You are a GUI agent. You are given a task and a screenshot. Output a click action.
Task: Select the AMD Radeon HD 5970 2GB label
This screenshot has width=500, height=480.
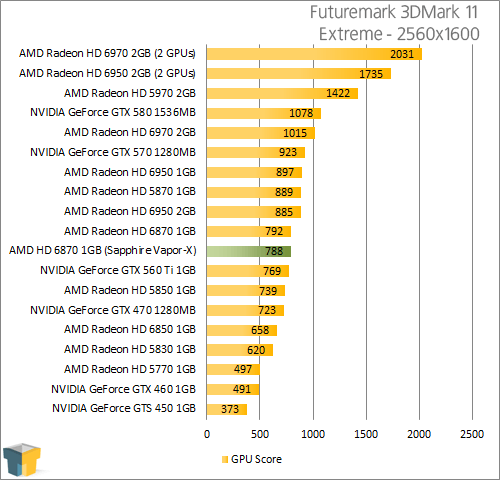click(130, 93)
